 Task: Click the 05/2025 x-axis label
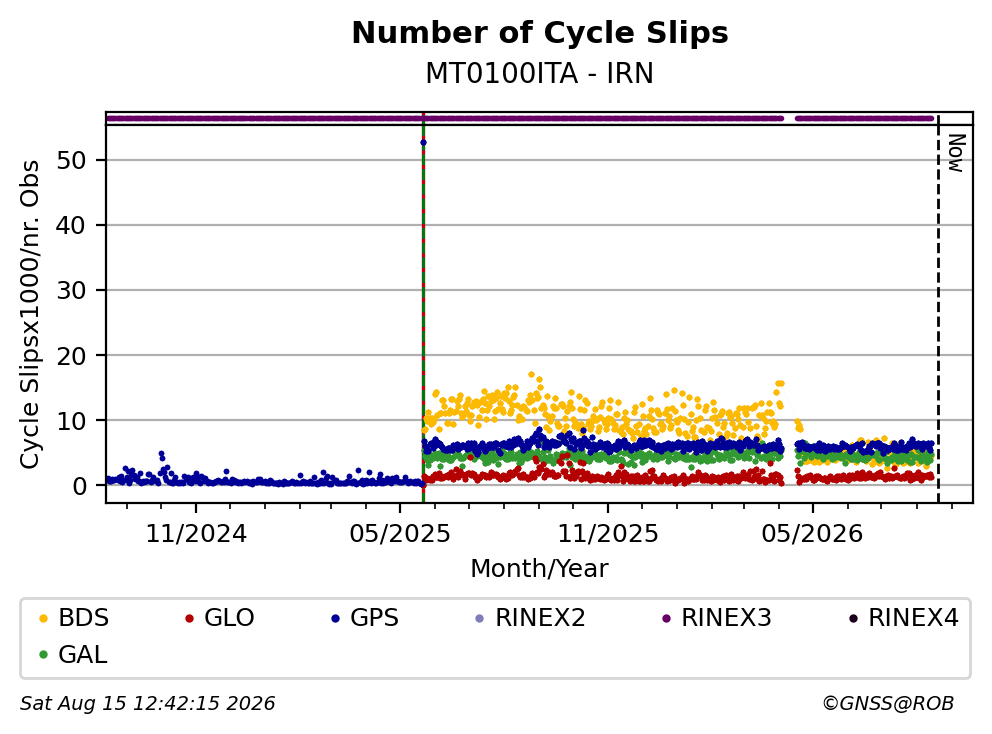400,534
